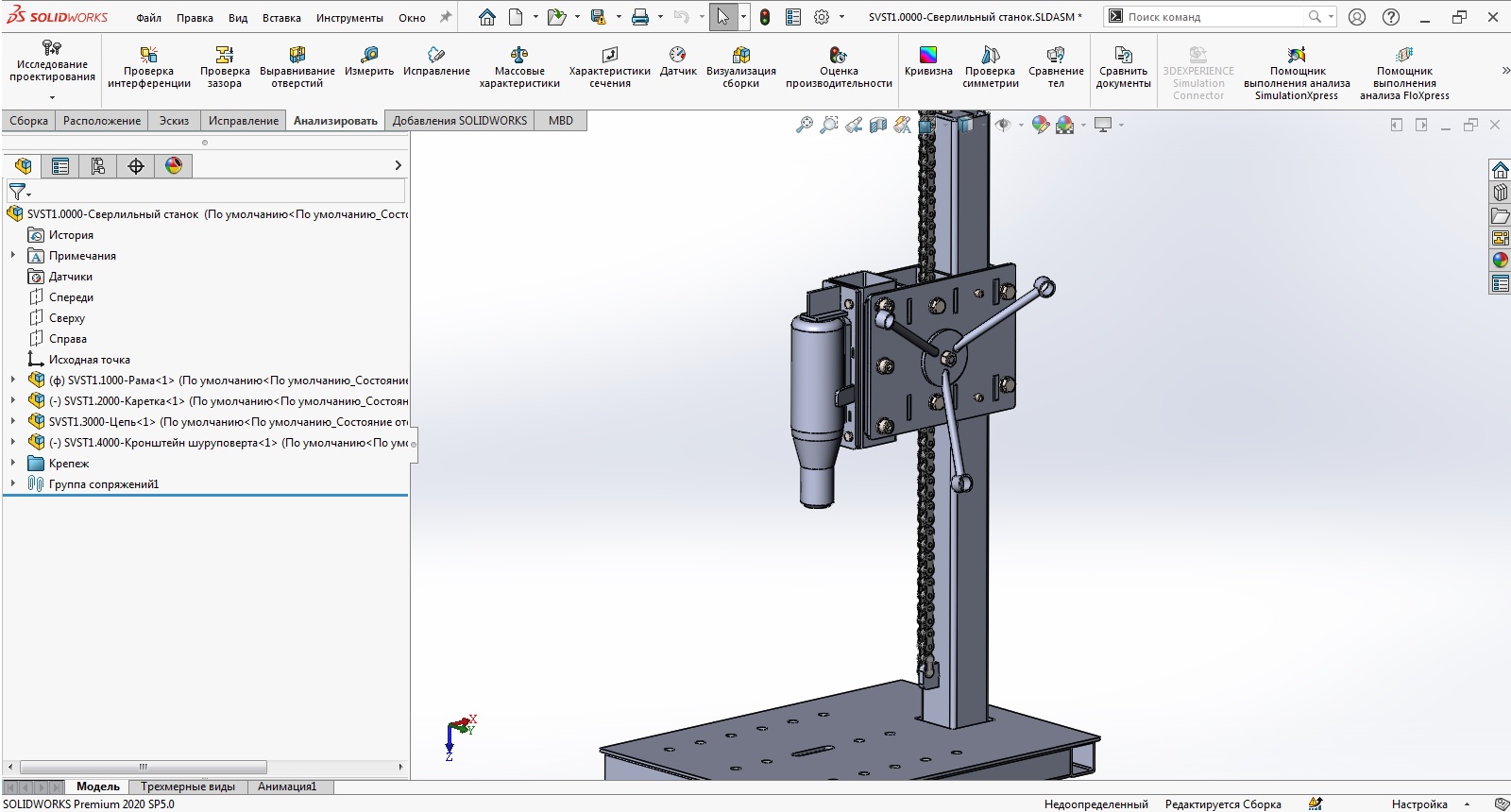
Task: Open the Инструменты menu
Action: tap(349, 18)
